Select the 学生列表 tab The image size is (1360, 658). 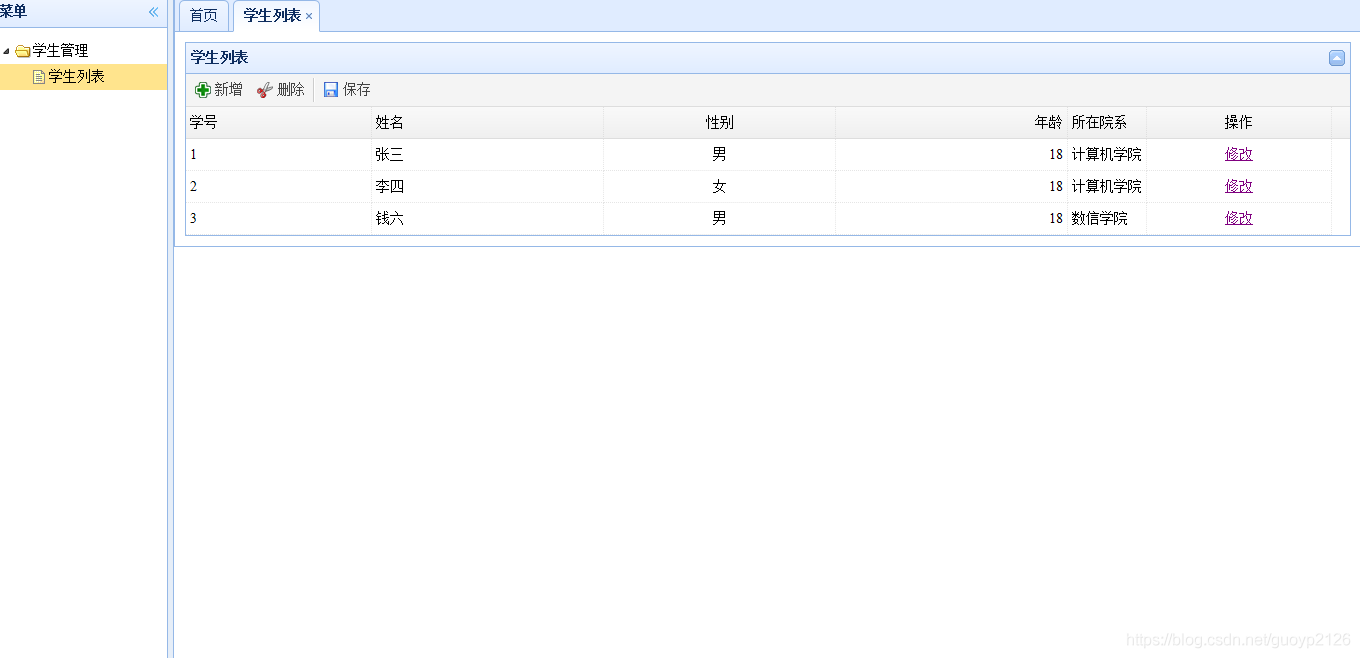pyautogui.click(x=271, y=16)
